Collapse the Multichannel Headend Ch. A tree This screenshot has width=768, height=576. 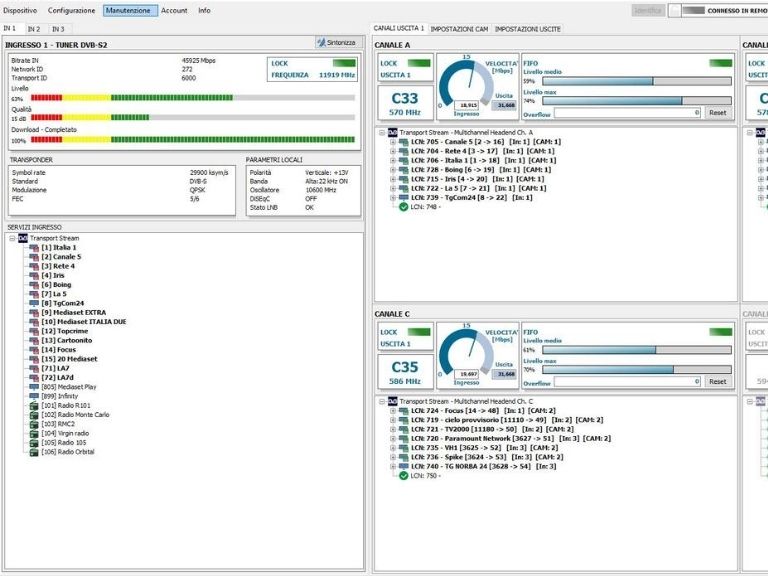382,133
